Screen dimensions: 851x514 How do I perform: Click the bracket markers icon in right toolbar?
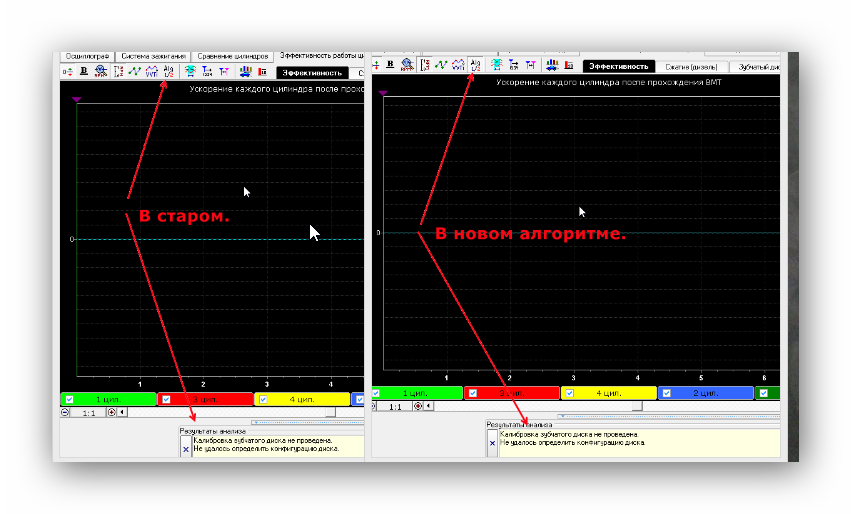(425, 65)
